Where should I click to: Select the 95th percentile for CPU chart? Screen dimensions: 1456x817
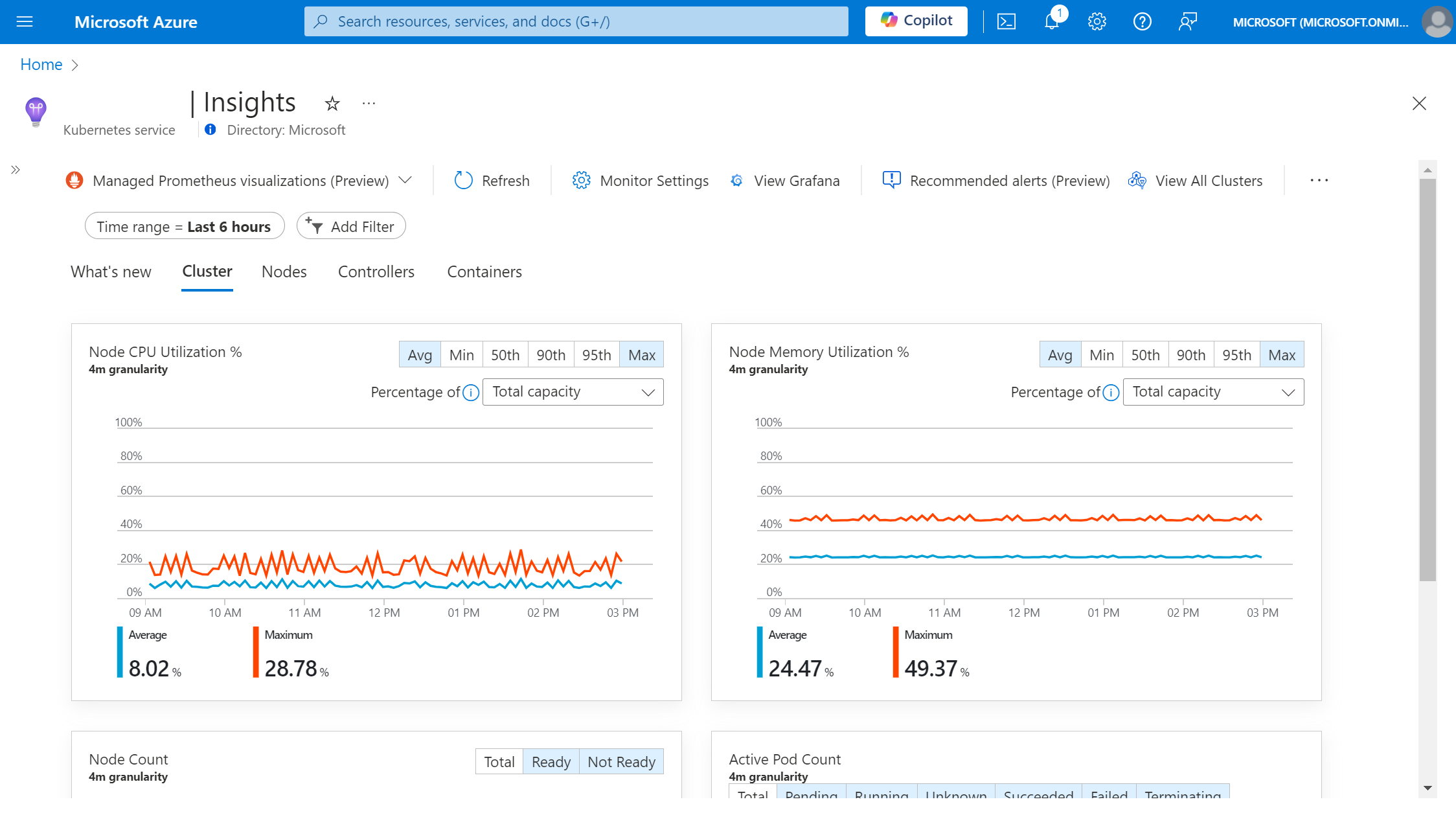point(596,355)
